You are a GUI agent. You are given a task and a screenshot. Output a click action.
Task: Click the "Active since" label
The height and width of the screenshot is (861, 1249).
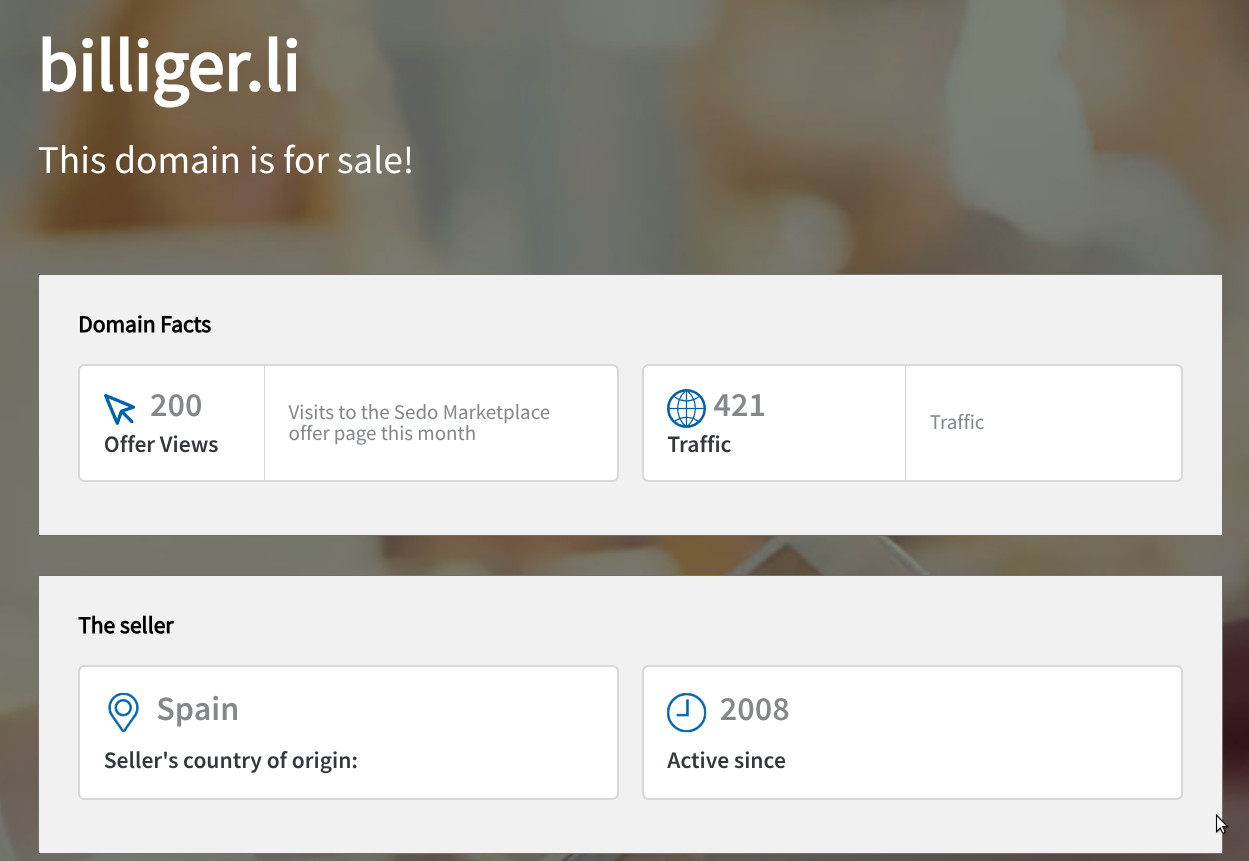point(726,761)
